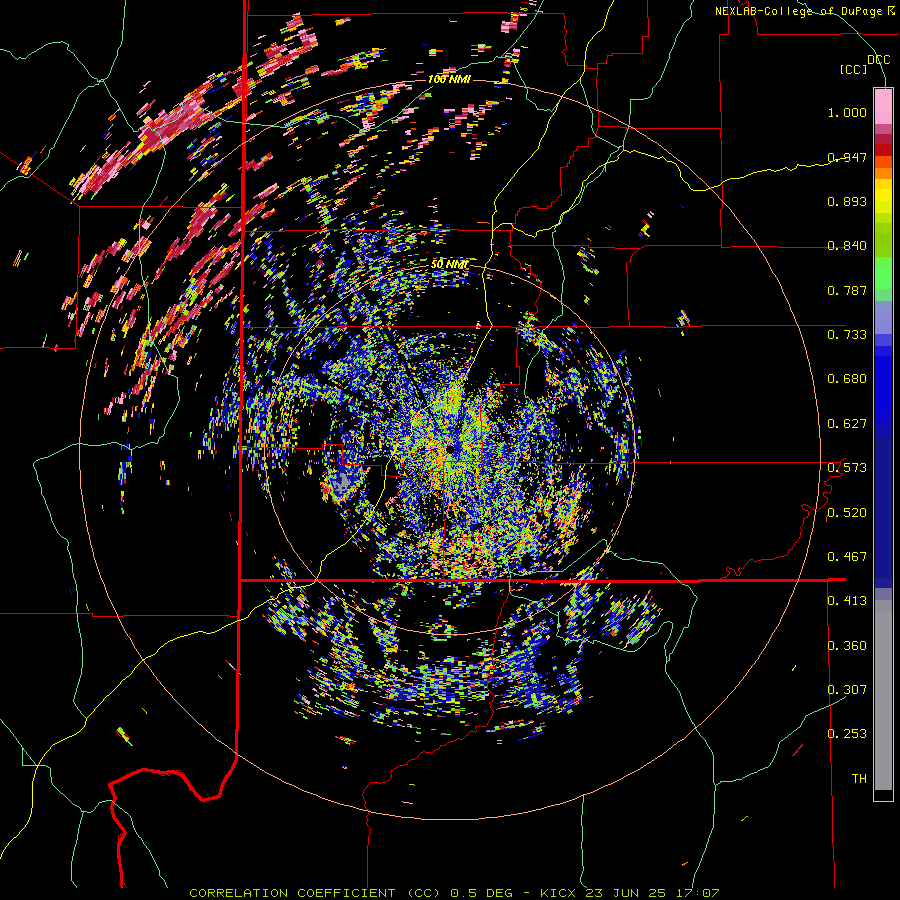Click the 0.893 scale value
This screenshot has height=900, width=900.
coord(847,201)
